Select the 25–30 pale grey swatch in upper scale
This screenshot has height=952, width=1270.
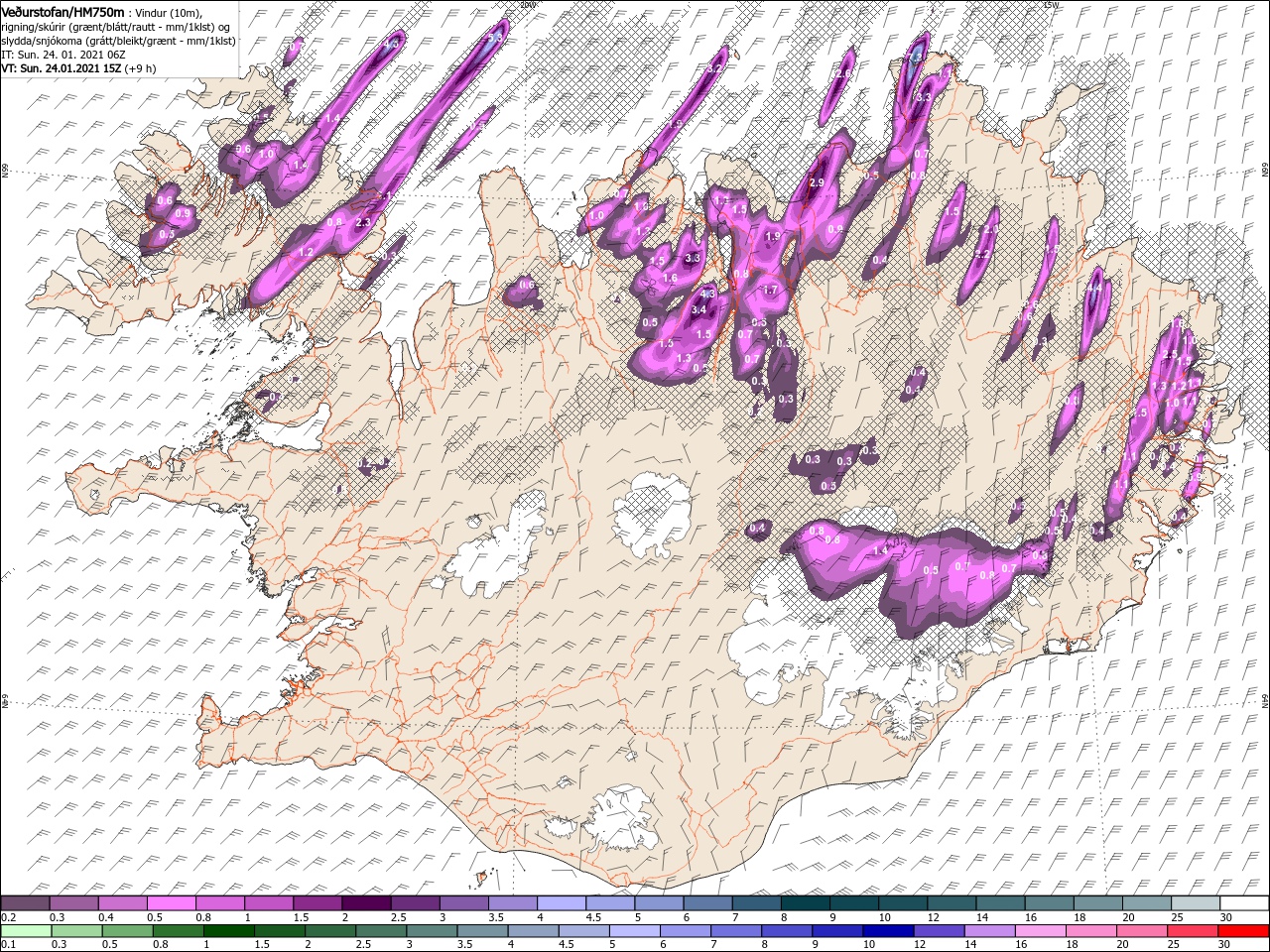pyautogui.click(x=1197, y=903)
